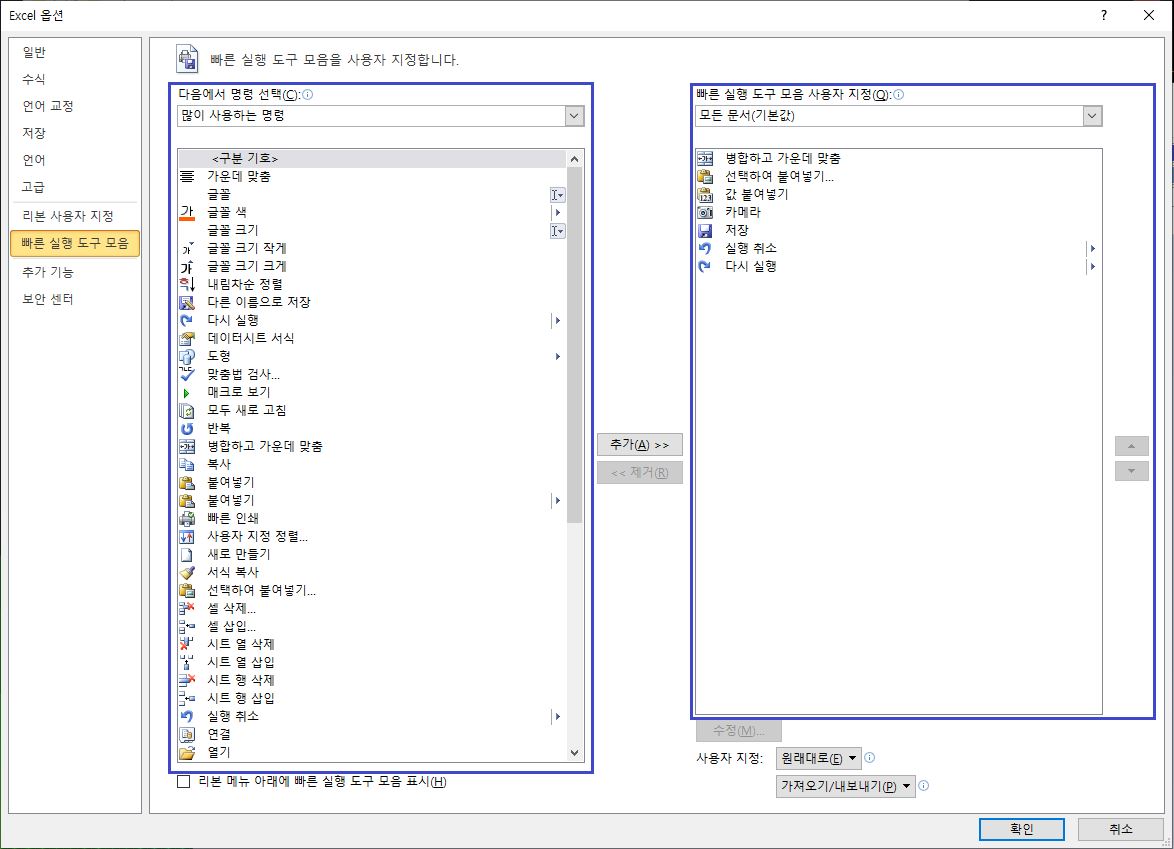1174x849 pixels.
Task: Toggle 리본 메뉴 아래에 빠른 실행 도구 모음 표시 checkbox
Action: (x=183, y=781)
